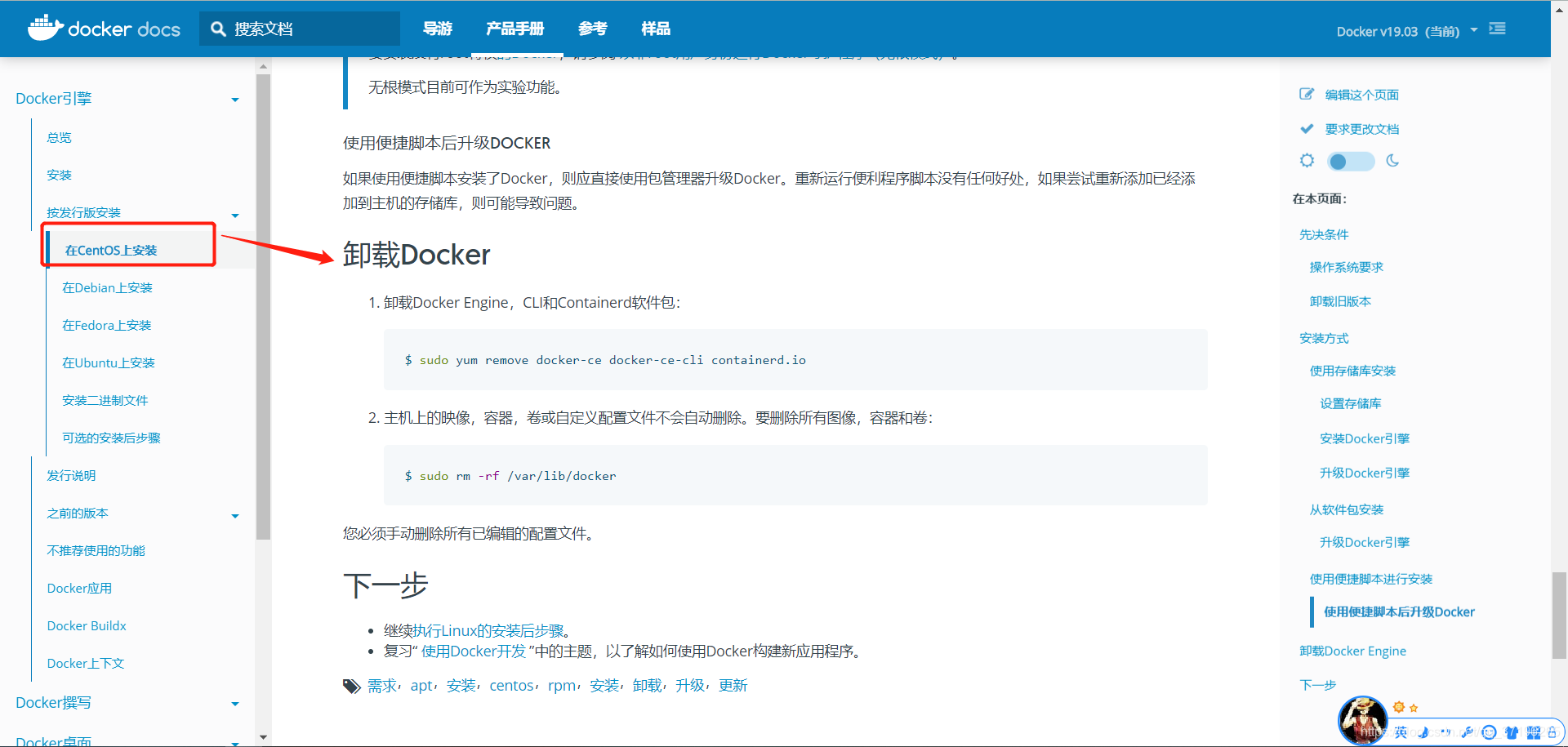Jump to 卸载旧版本 section
This screenshot has height=747, width=1568.
[1340, 301]
